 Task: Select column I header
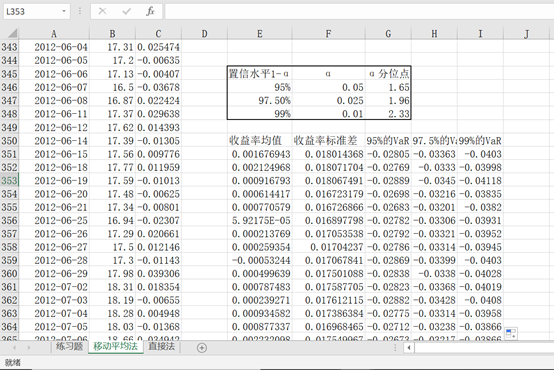tap(480, 34)
